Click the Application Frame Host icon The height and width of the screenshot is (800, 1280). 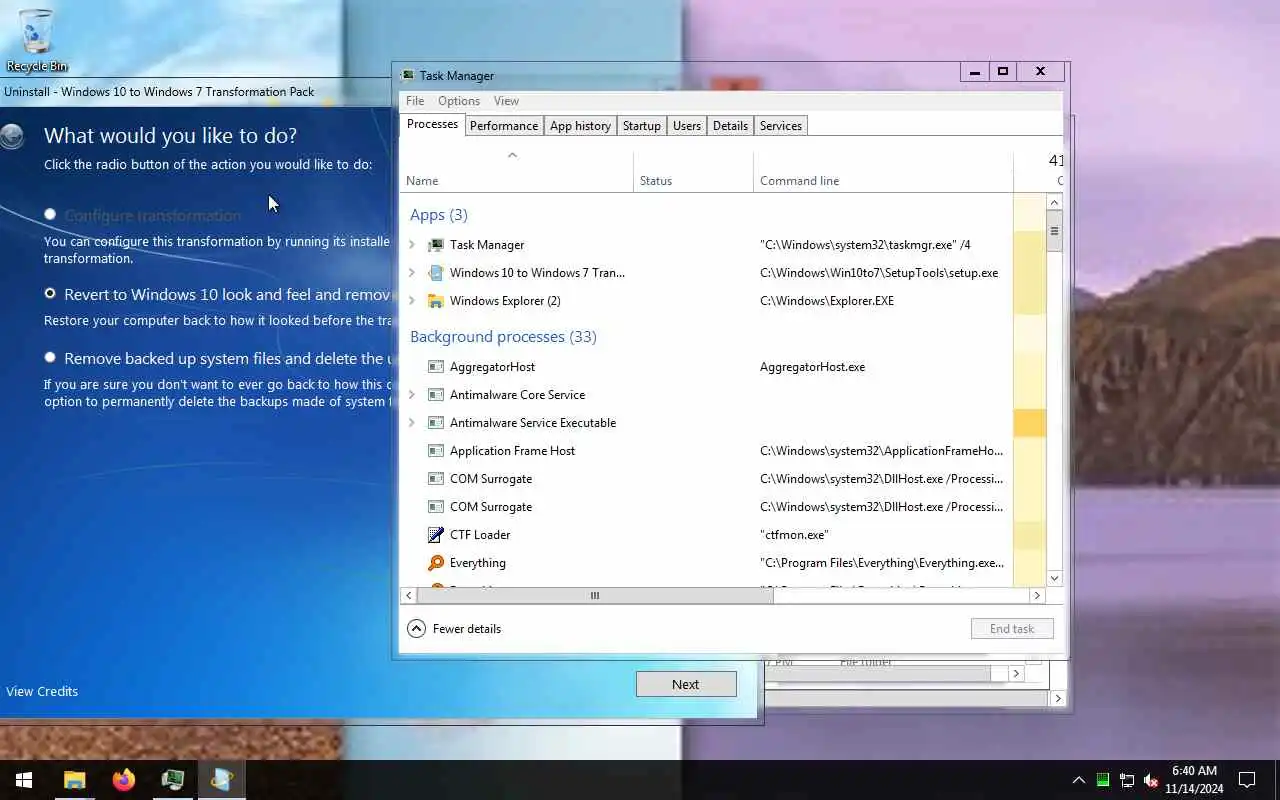point(435,451)
